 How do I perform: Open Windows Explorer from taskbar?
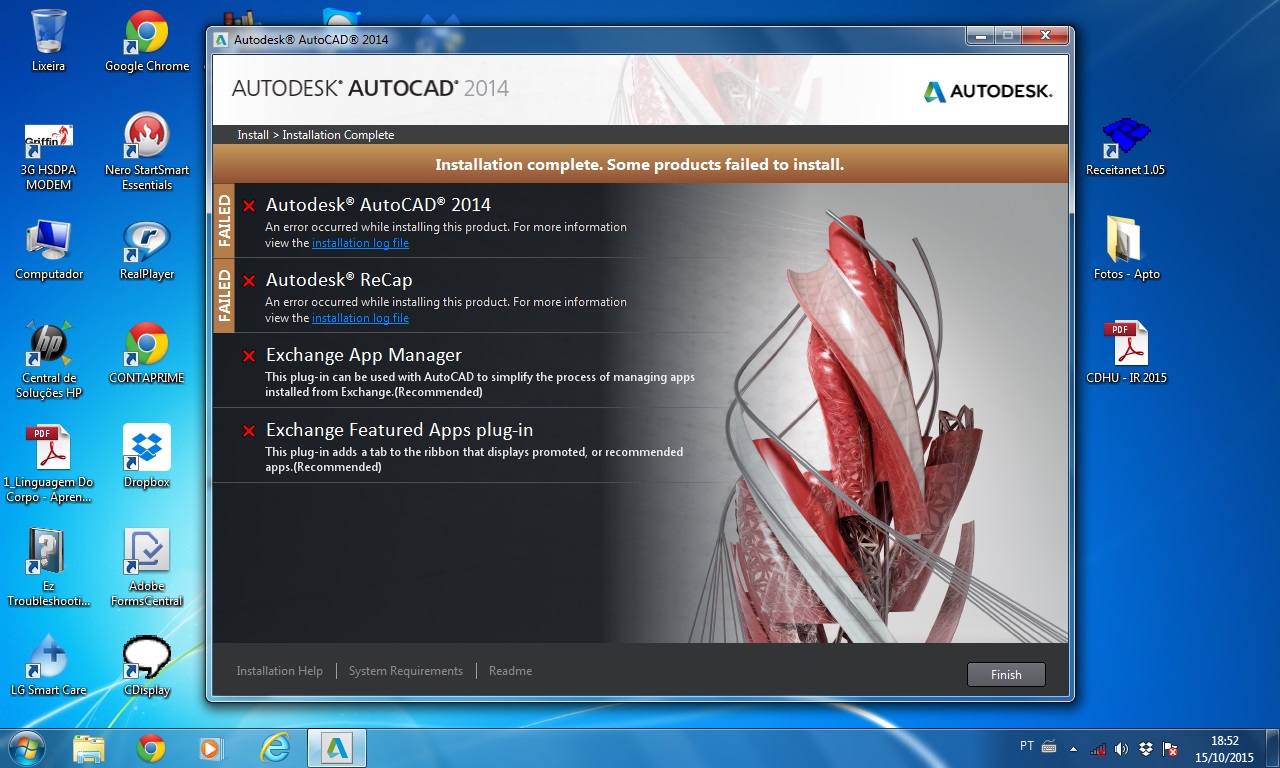pos(88,748)
